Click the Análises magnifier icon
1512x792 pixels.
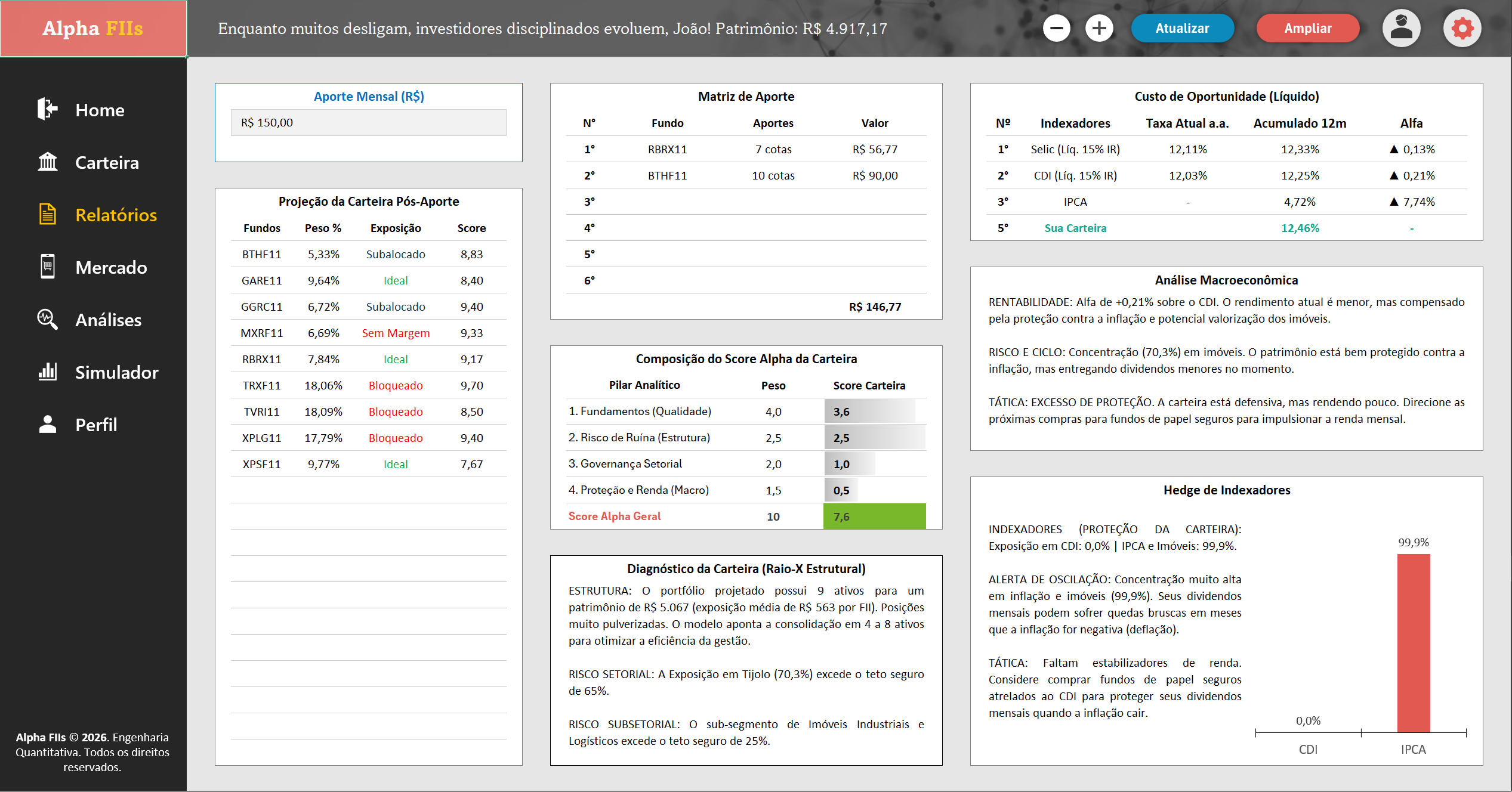[x=48, y=319]
